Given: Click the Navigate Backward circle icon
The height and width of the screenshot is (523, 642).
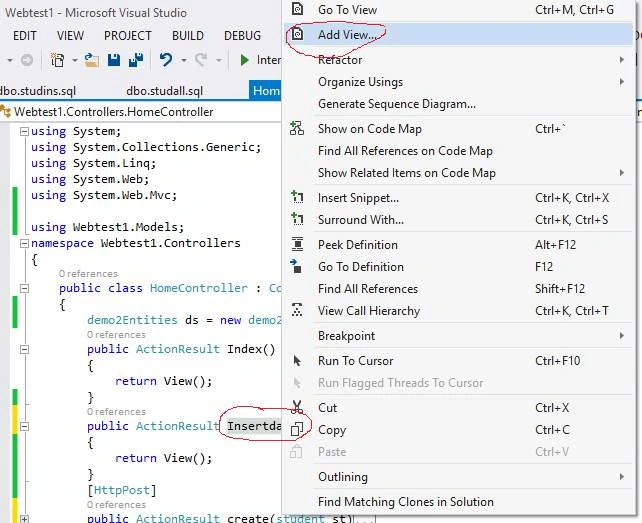Looking at the screenshot, I should point(27,60).
